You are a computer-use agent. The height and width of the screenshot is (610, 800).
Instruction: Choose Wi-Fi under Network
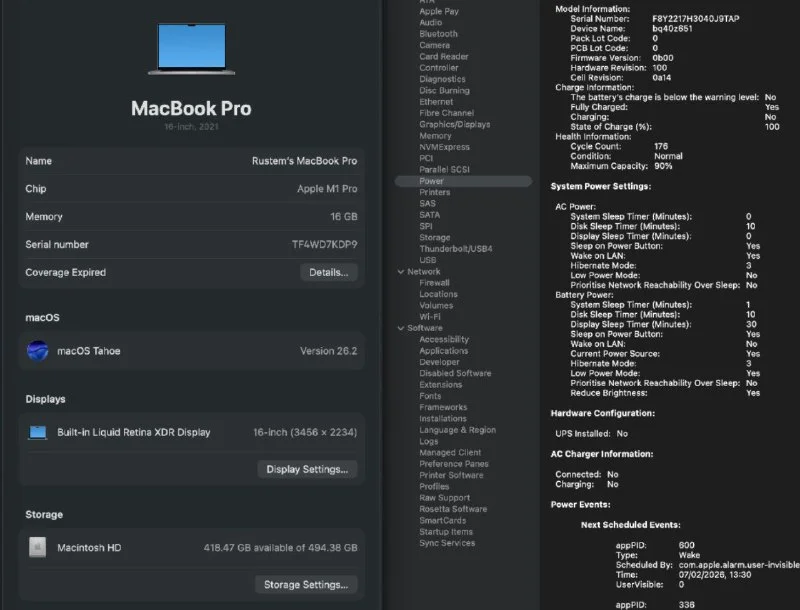pyautogui.click(x=430, y=316)
